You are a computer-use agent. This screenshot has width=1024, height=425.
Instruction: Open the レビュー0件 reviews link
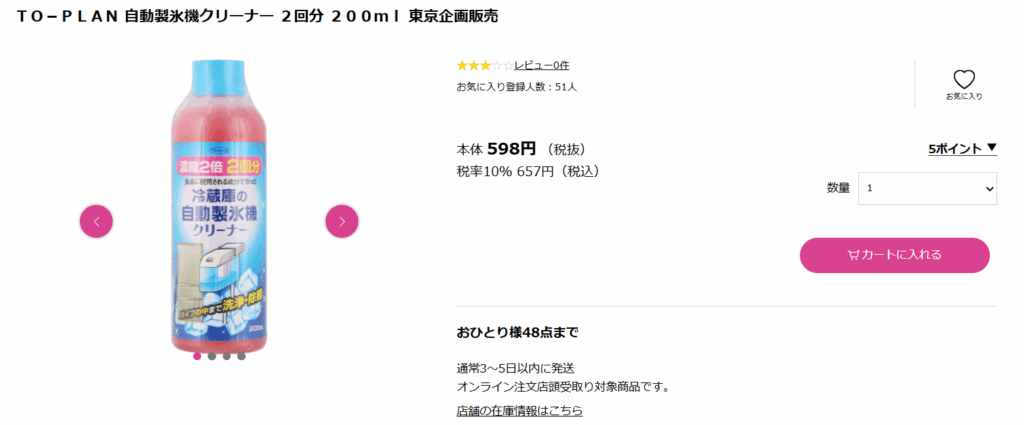[541, 65]
